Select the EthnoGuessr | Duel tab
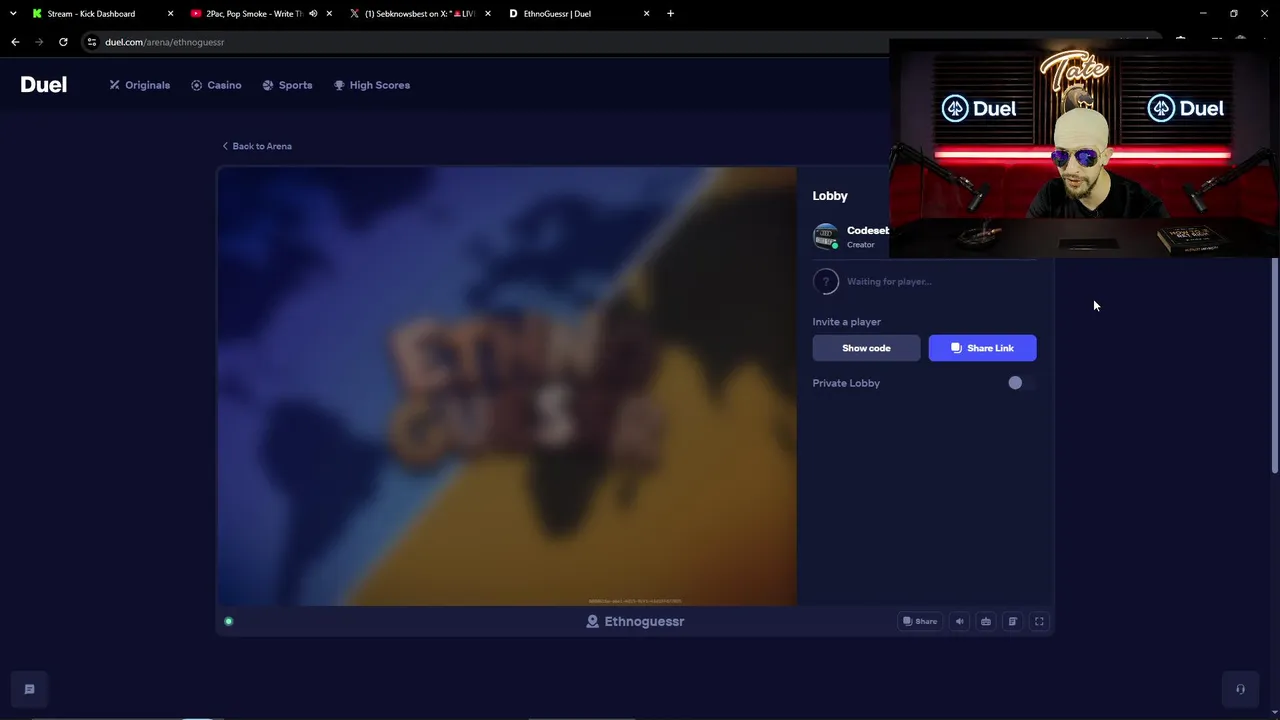The height and width of the screenshot is (720, 1280). pyautogui.click(x=579, y=14)
